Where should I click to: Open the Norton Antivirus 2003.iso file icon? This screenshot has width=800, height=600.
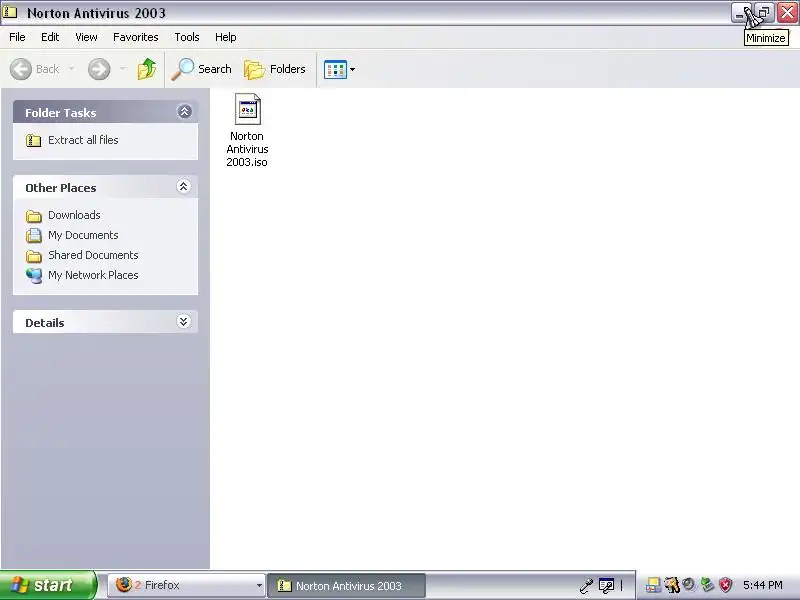(x=247, y=109)
